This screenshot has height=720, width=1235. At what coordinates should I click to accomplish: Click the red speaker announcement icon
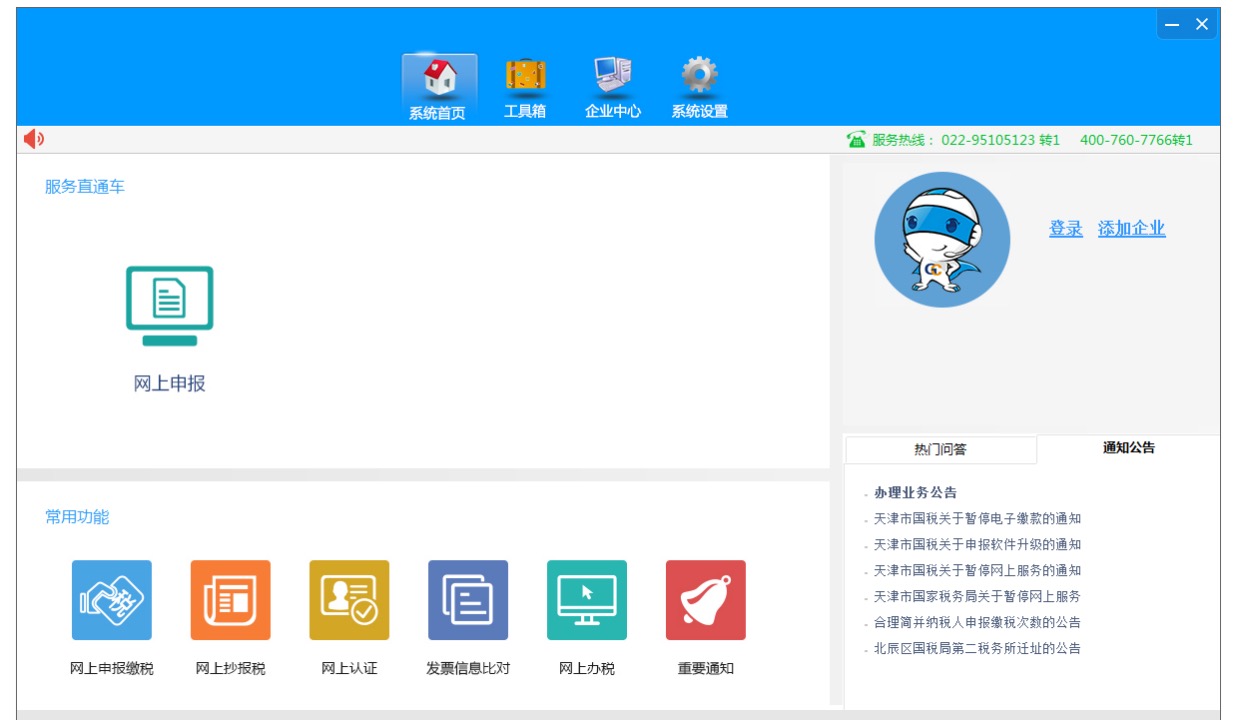pyautogui.click(x=34, y=139)
